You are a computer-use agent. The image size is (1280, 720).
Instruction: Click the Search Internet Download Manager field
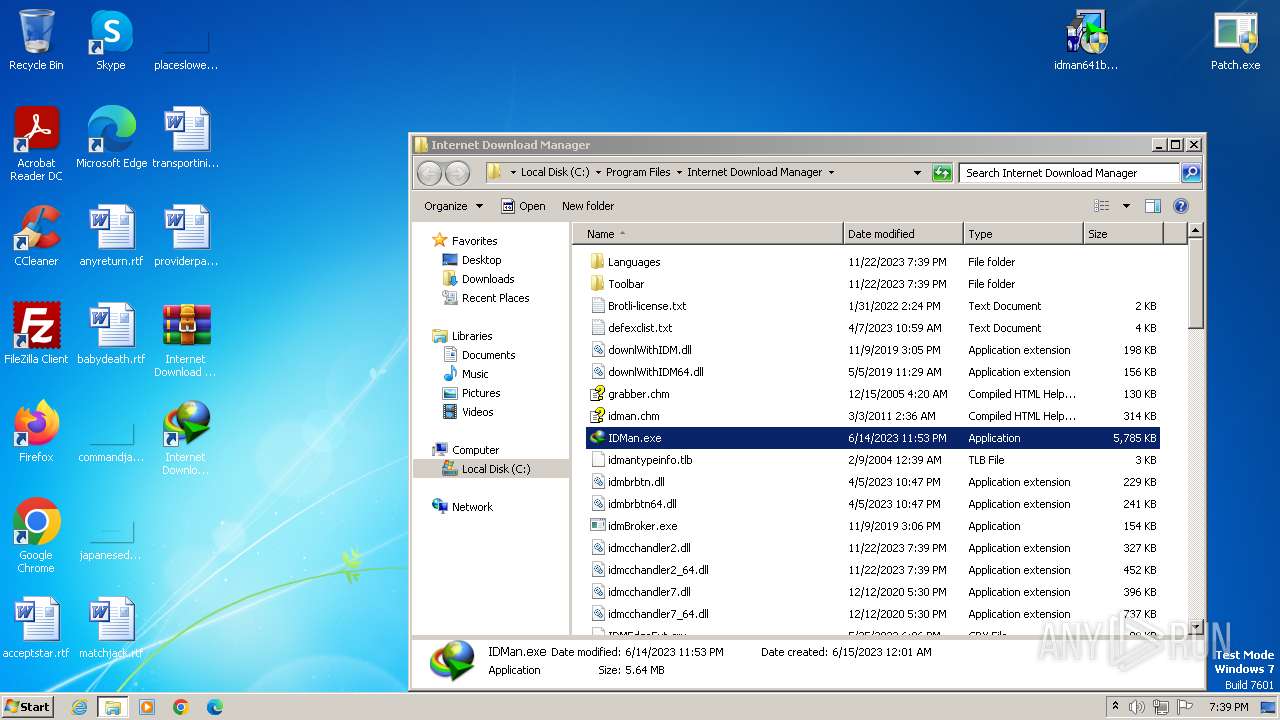pyautogui.click(x=1068, y=173)
